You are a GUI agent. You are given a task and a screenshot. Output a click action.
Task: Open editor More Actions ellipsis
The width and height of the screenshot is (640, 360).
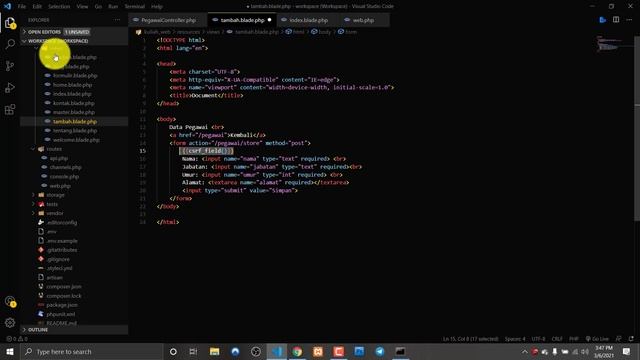pos(629,20)
